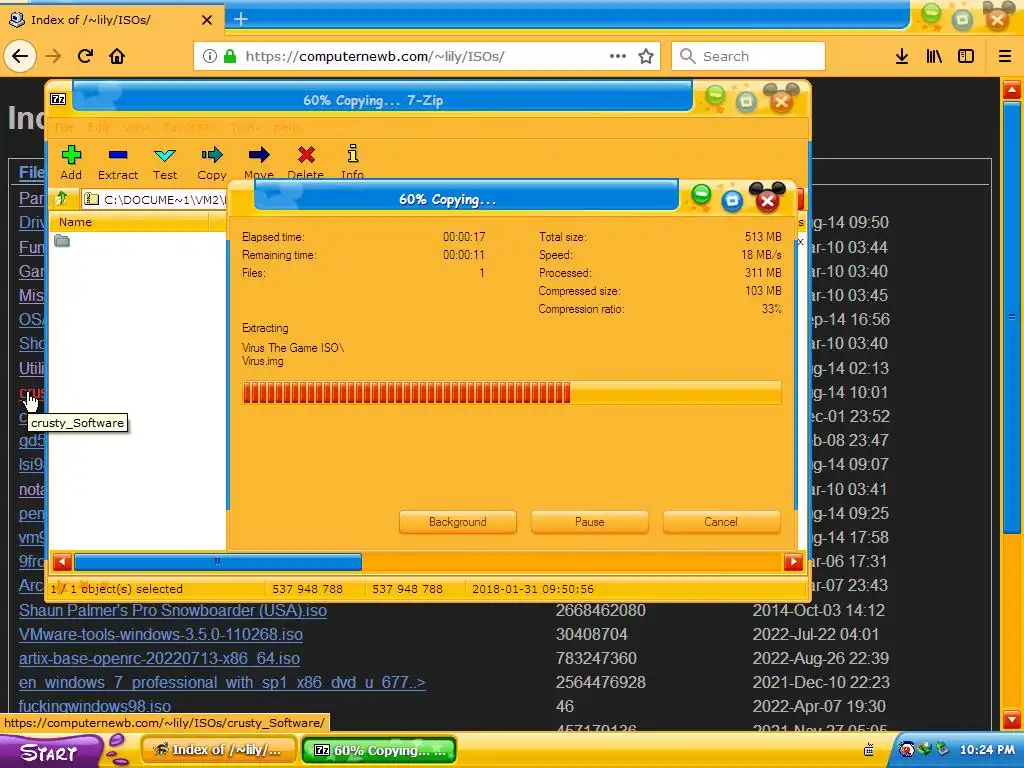1024x768 pixels.
Task: Open the 7-Zip Edit menu
Action: tap(98, 127)
